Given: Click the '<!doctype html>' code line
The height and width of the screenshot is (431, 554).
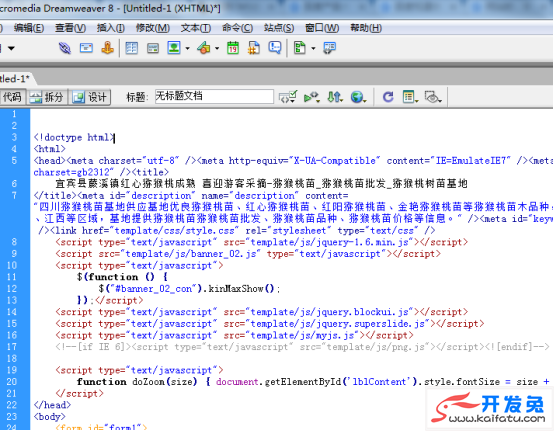Looking at the screenshot, I should (x=74, y=137).
